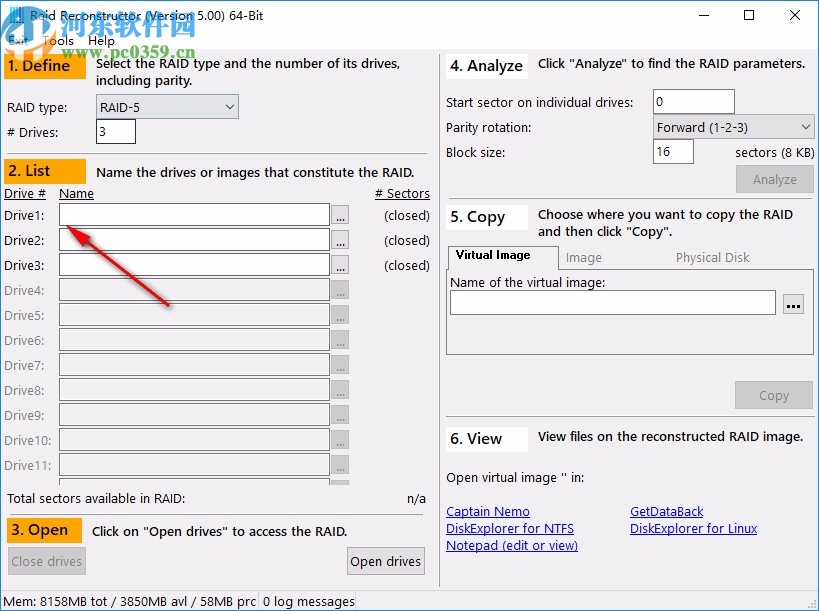Browse for virtual image file location
This screenshot has height=611, width=819.
[793, 304]
